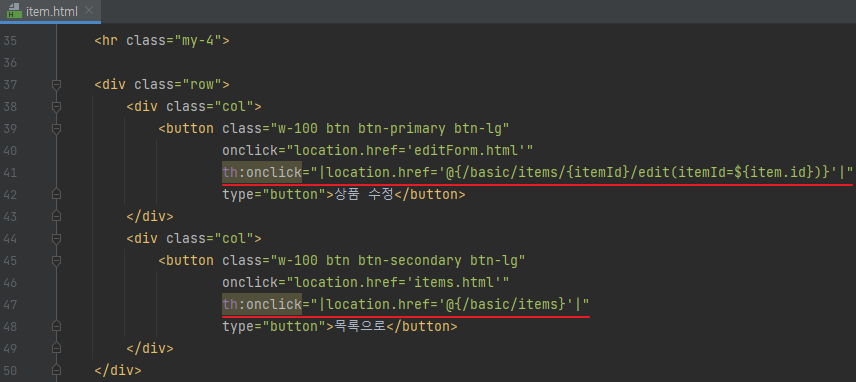
Task: Click the closing </div> tag on line 43
Action: pyautogui.click(x=150, y=217)
